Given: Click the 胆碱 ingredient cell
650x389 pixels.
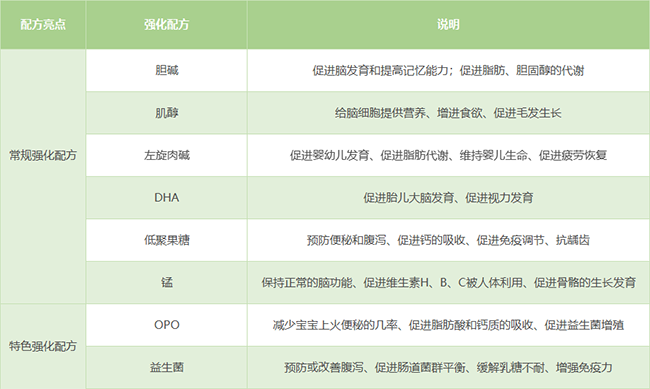Looking at the screenshot, I should point(167,71).
